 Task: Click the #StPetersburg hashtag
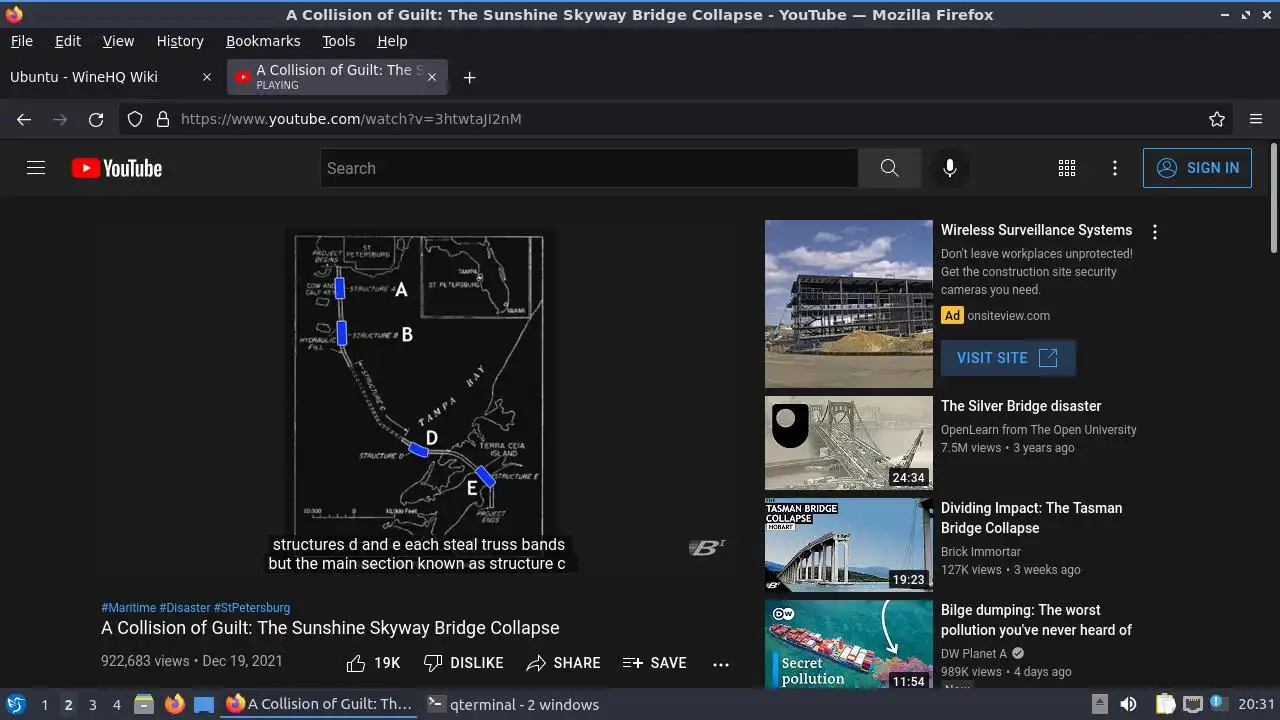coord(252,608)
